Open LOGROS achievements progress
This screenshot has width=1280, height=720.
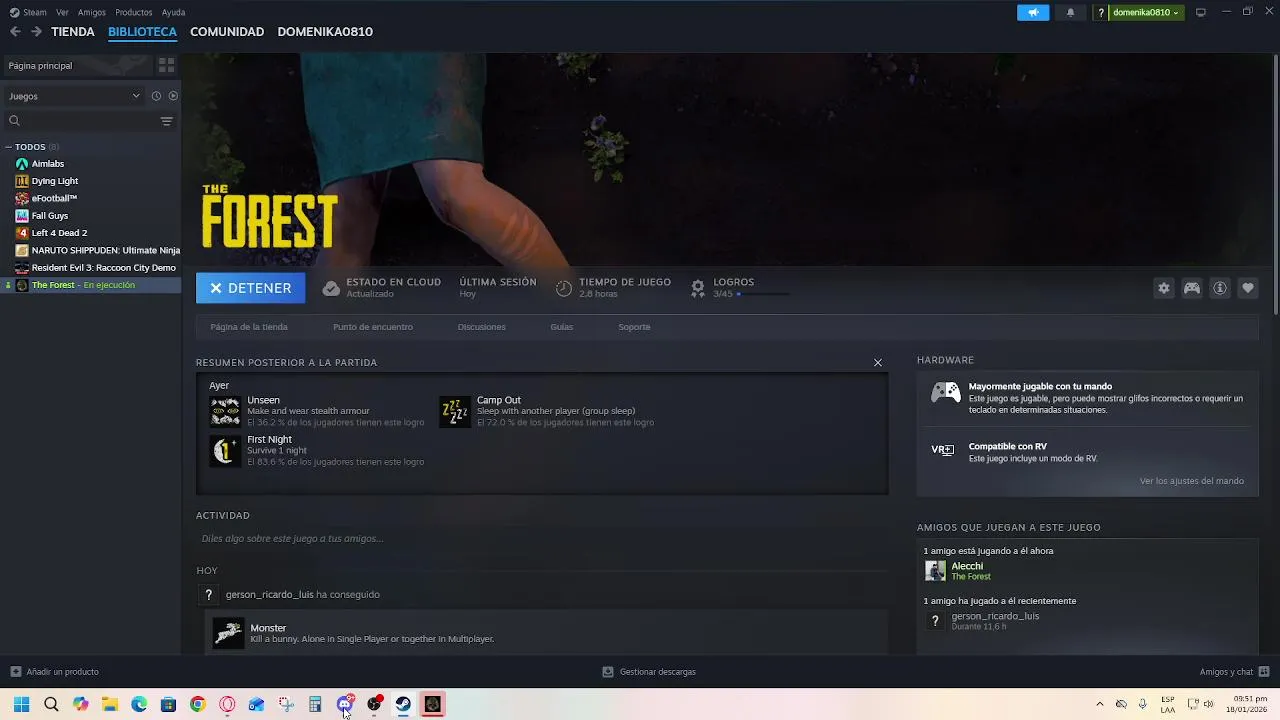coord(740,288)
